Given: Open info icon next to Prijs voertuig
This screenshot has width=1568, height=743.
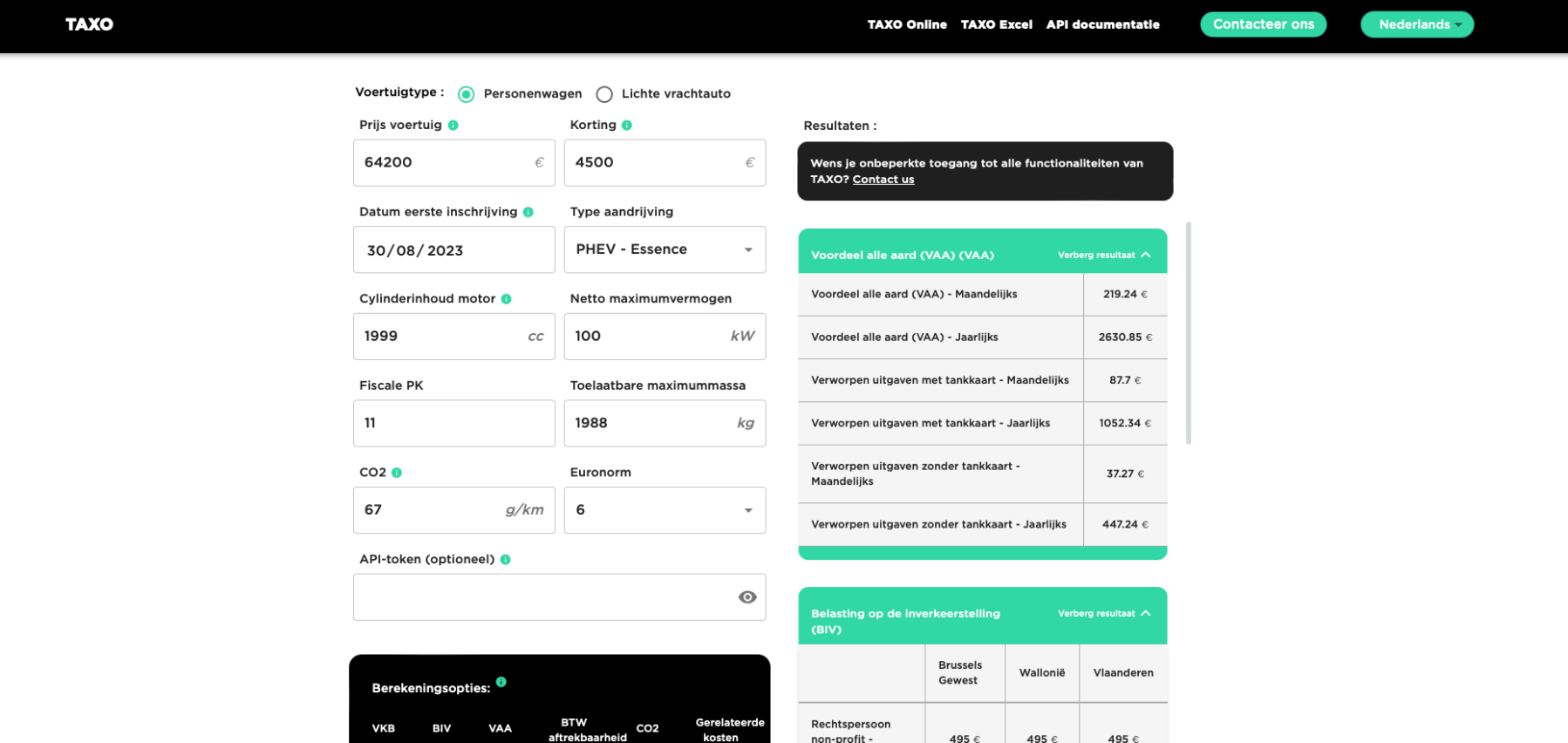Looking at the screenshot, I should pos(453,126).
